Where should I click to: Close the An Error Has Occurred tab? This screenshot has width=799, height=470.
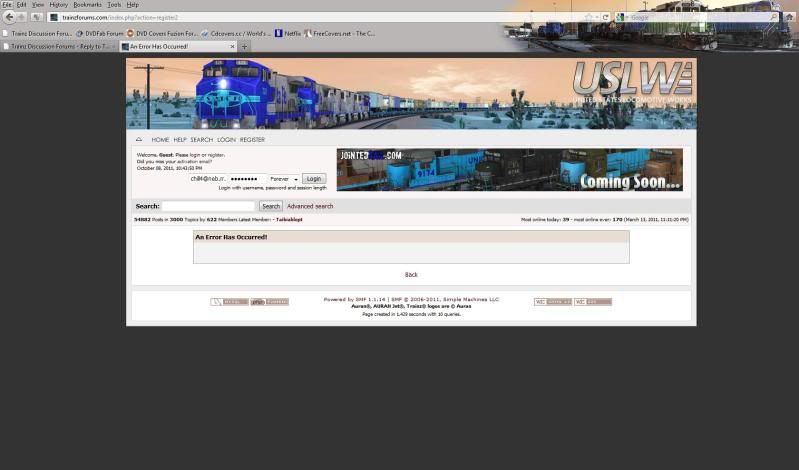click(232, 46)
